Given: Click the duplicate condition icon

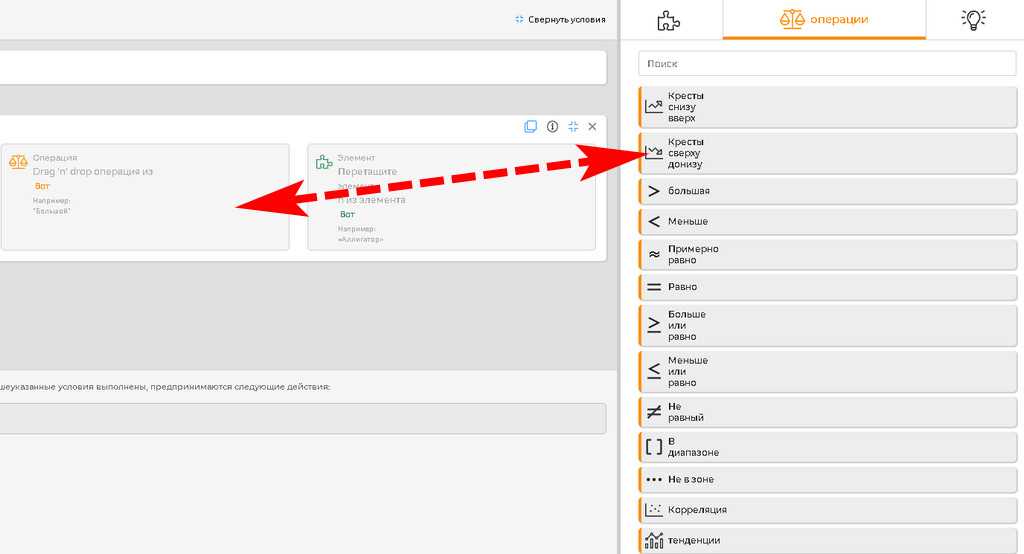Looking at the screenshot, I should coord(531,127).
